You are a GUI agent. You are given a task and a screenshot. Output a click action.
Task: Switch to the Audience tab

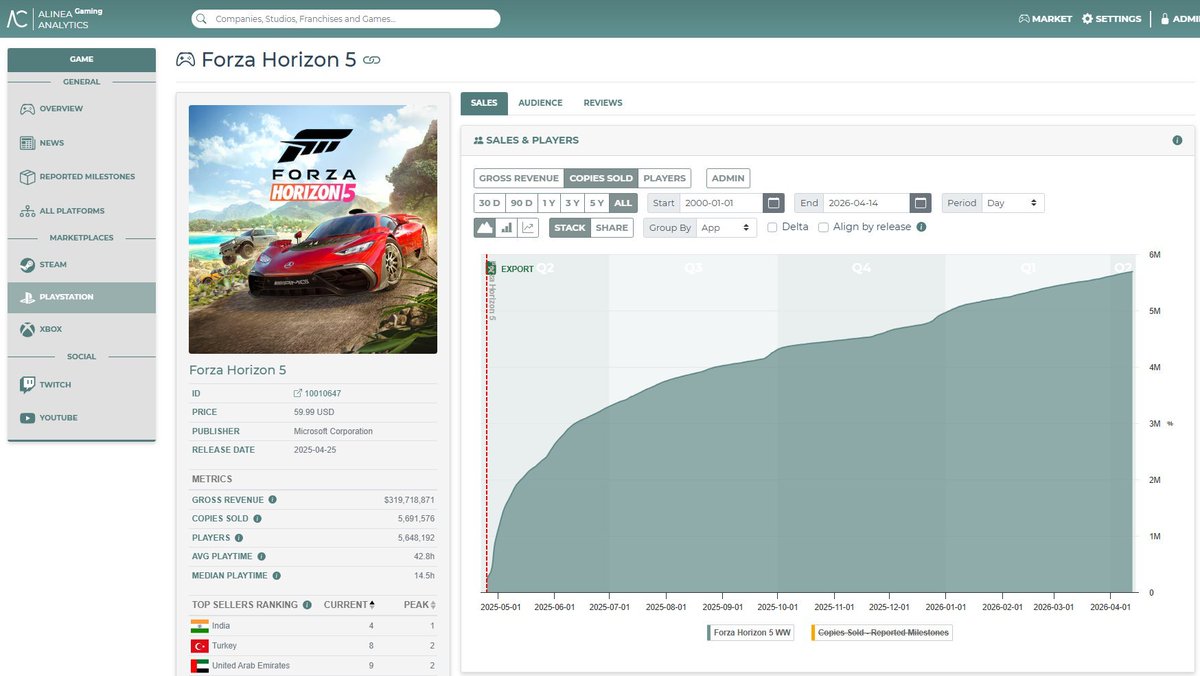(540, 103)
